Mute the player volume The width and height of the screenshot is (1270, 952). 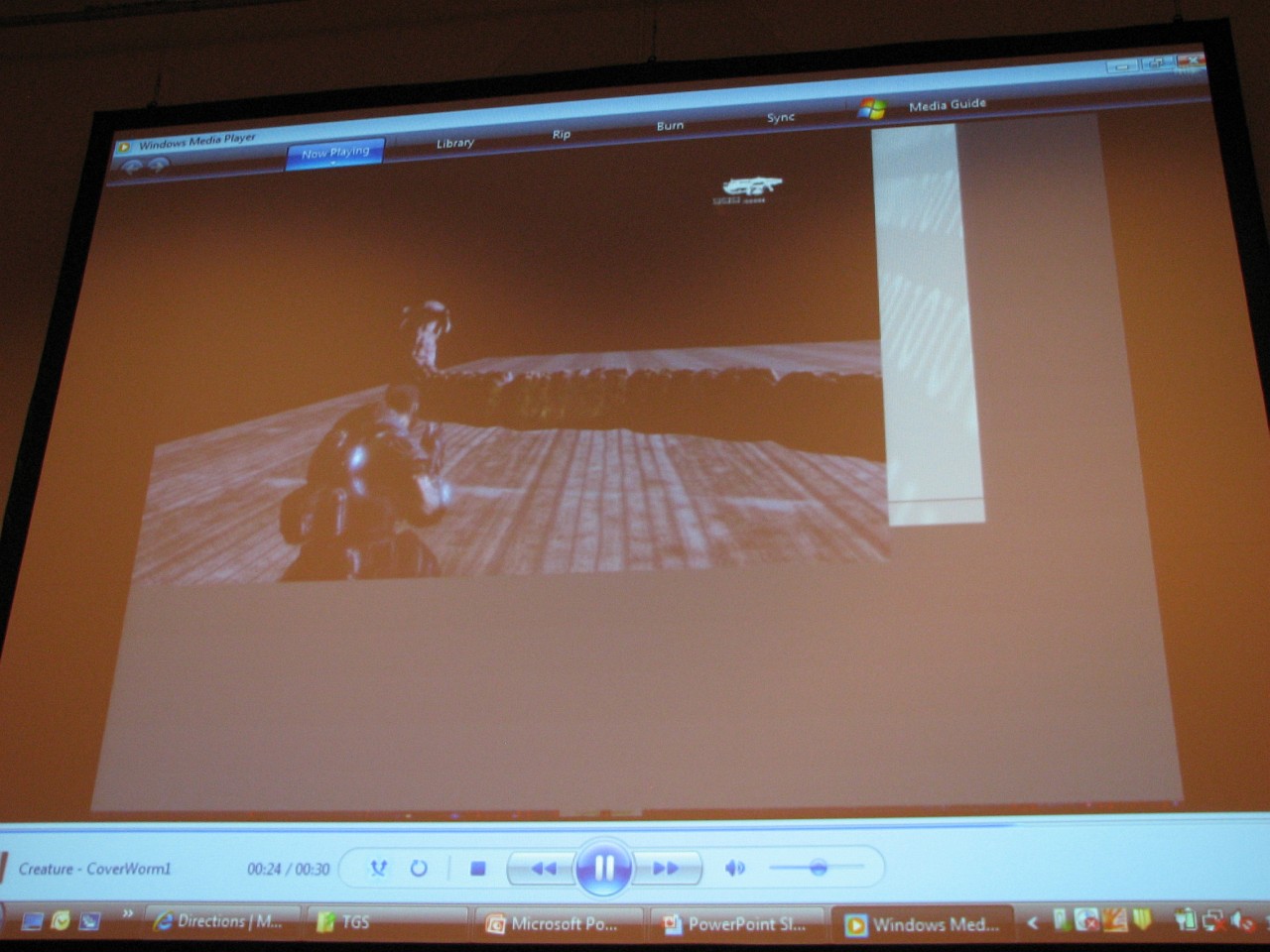pyautogui.click(x=734, y=869)
